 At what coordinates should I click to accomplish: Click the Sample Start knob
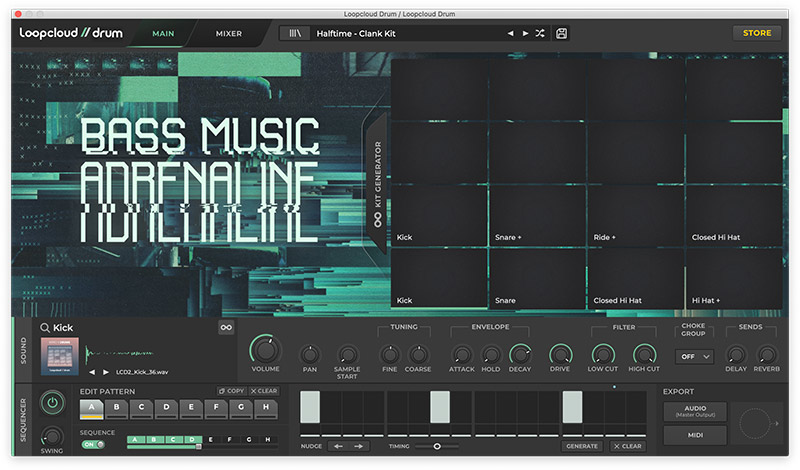(347, 354)
